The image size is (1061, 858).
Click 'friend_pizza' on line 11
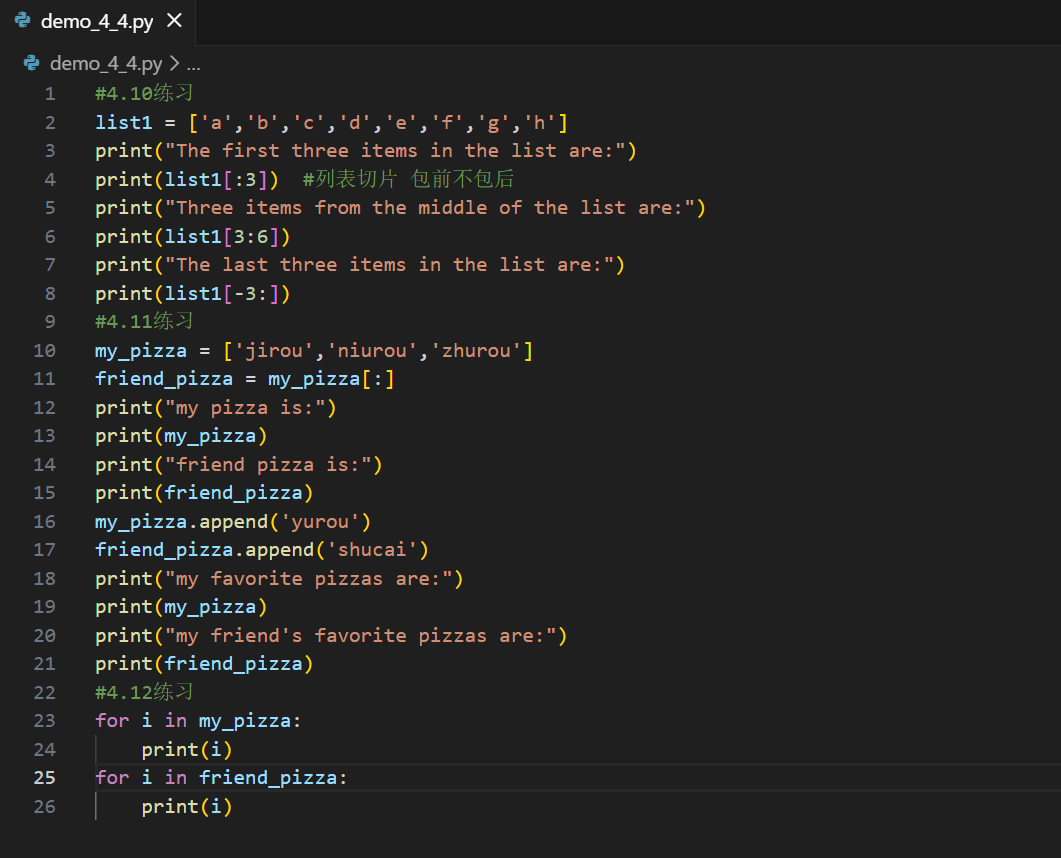click(x=164, y=379)
